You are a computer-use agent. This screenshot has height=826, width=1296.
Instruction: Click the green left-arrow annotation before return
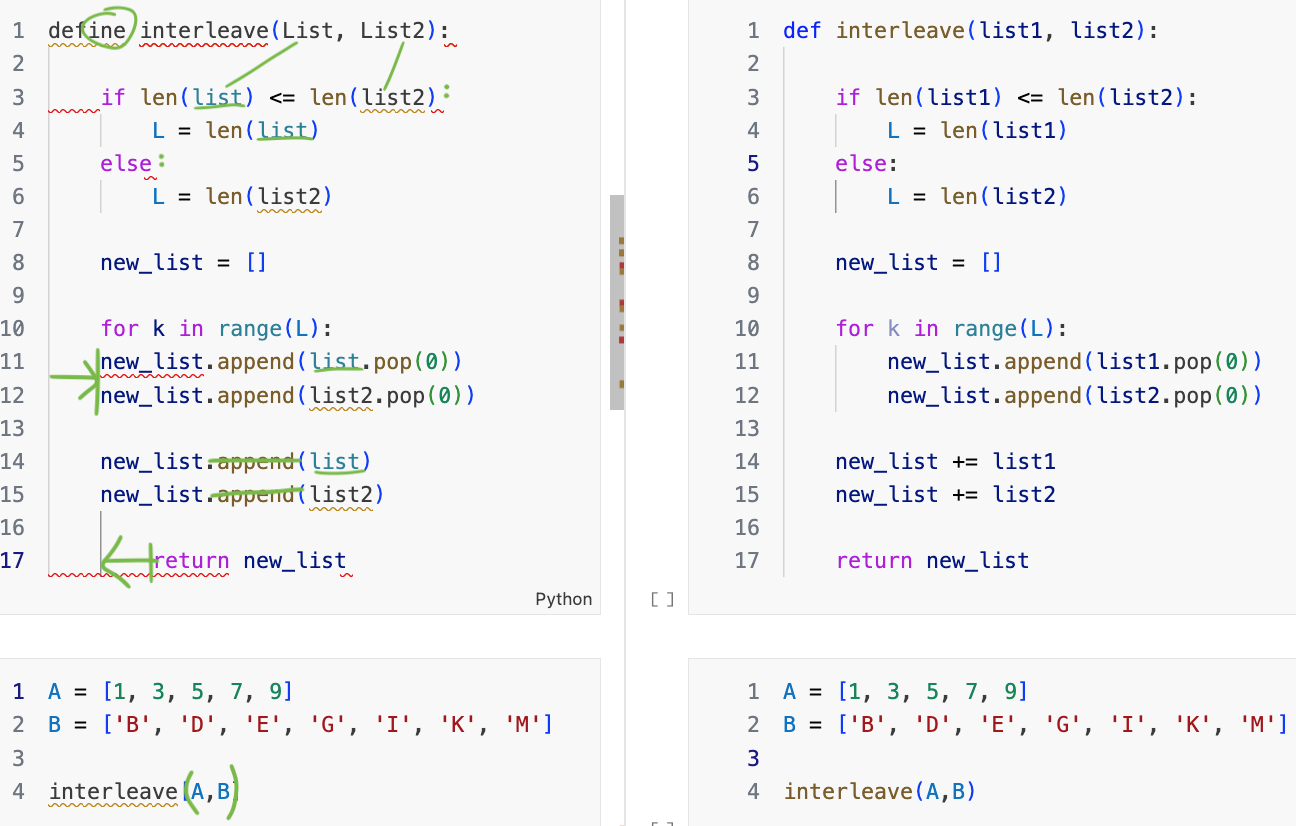tap(128, 561)
